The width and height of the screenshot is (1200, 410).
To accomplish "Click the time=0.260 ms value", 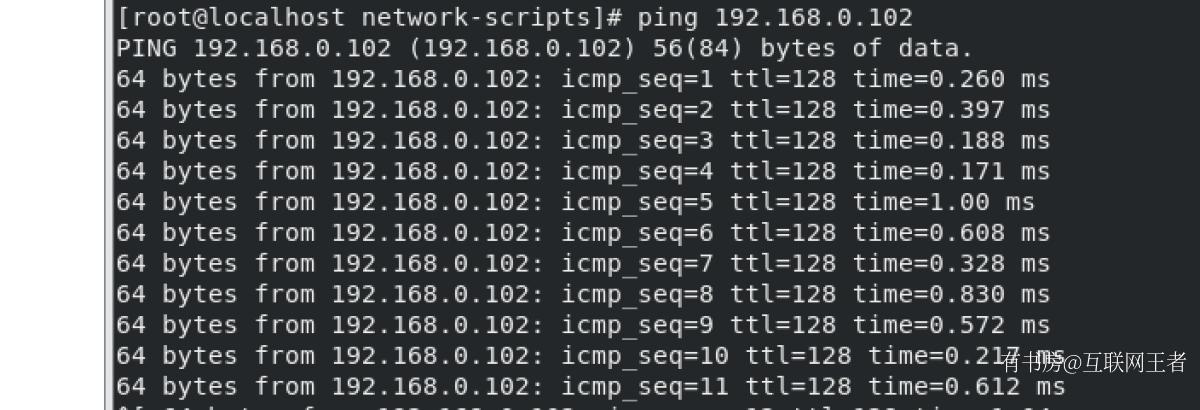I will [951, 80].
